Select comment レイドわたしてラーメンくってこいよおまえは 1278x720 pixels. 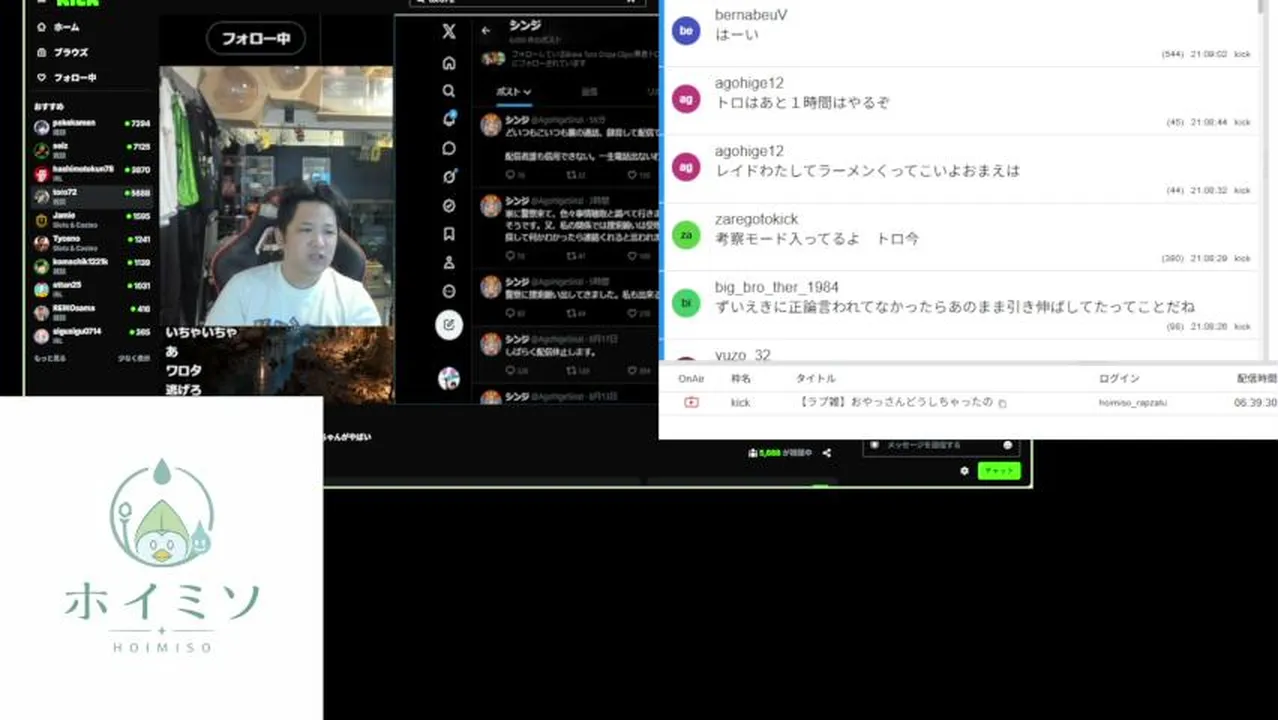pos(867,171)
